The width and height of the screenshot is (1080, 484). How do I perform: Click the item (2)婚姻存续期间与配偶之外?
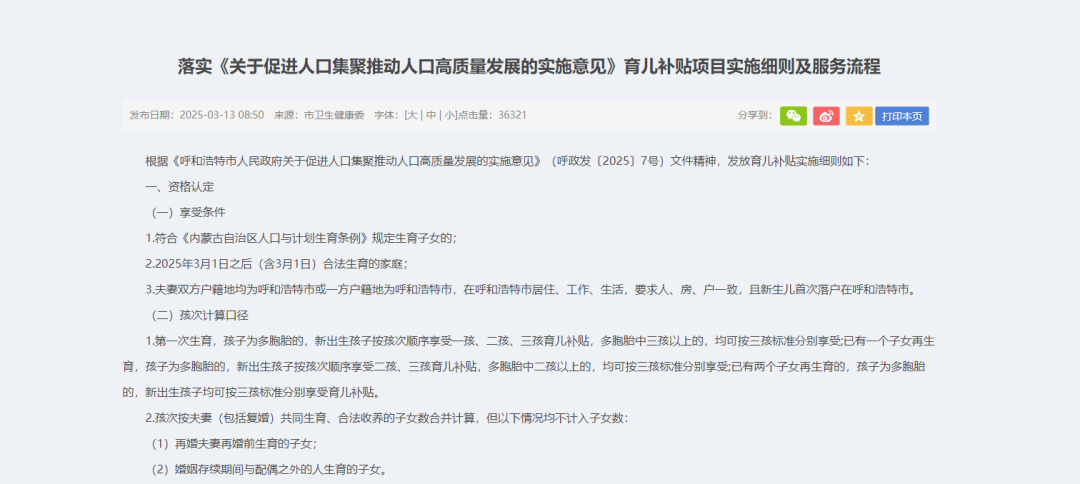tap(269, 470)
